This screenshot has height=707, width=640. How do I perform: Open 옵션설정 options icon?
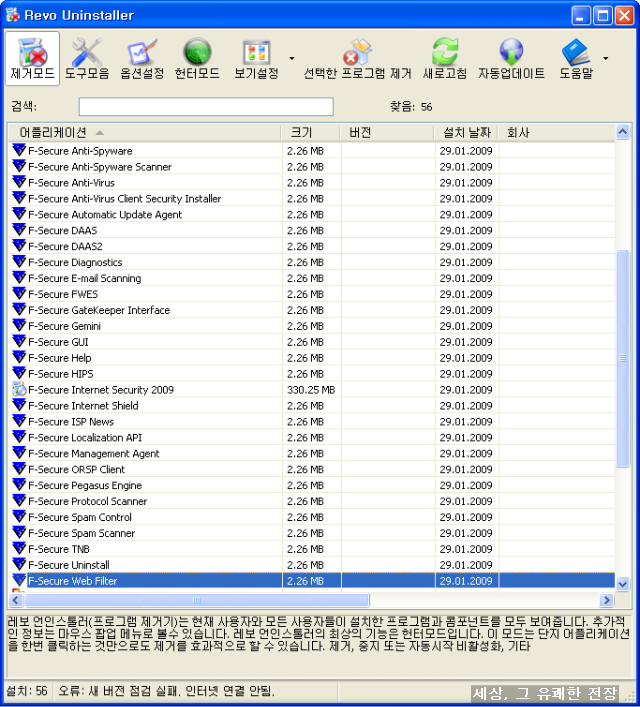click(142, 58)
